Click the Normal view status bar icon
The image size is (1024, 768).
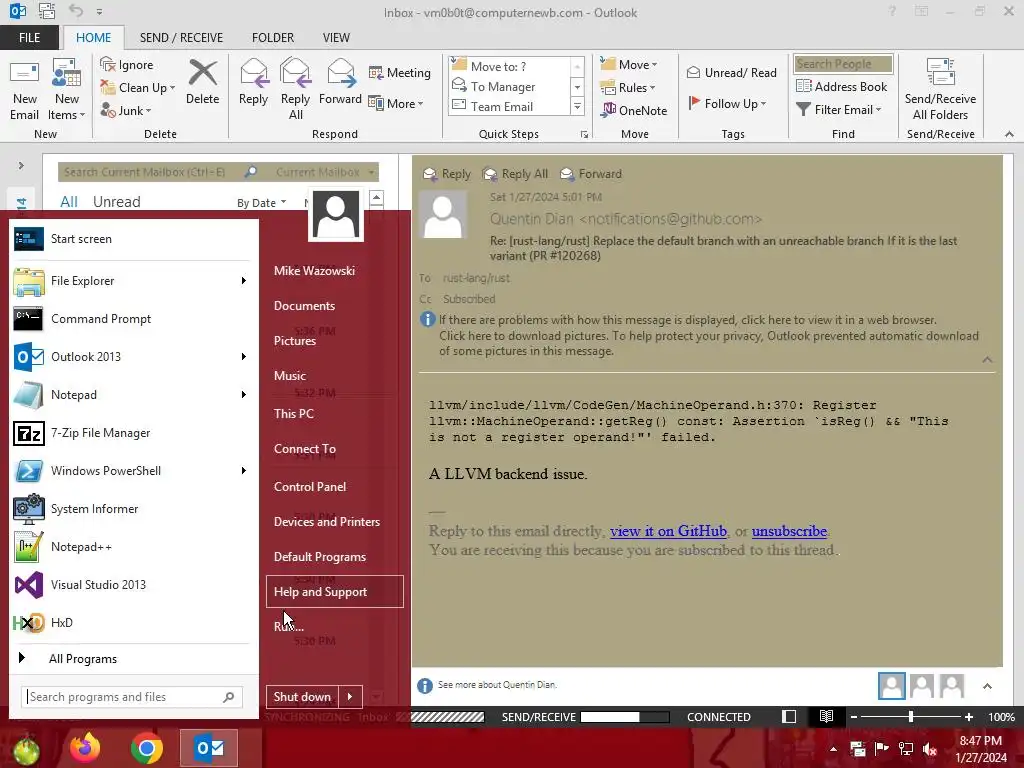tap(789, 716)
